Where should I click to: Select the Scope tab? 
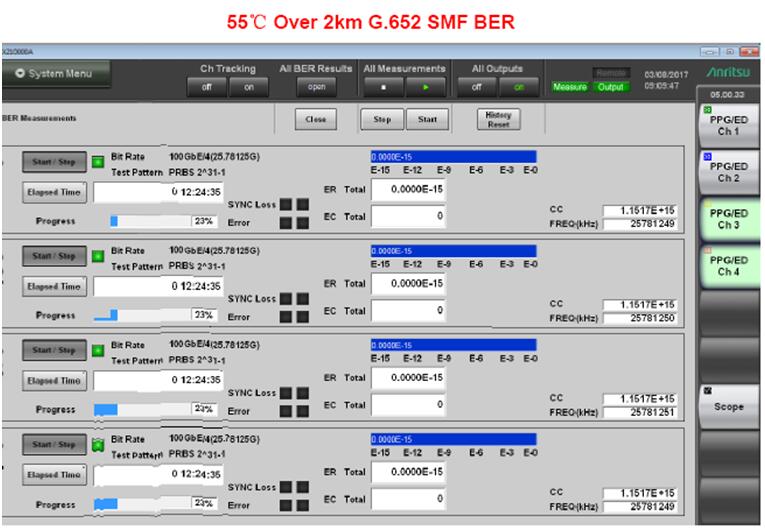(728, 407)
